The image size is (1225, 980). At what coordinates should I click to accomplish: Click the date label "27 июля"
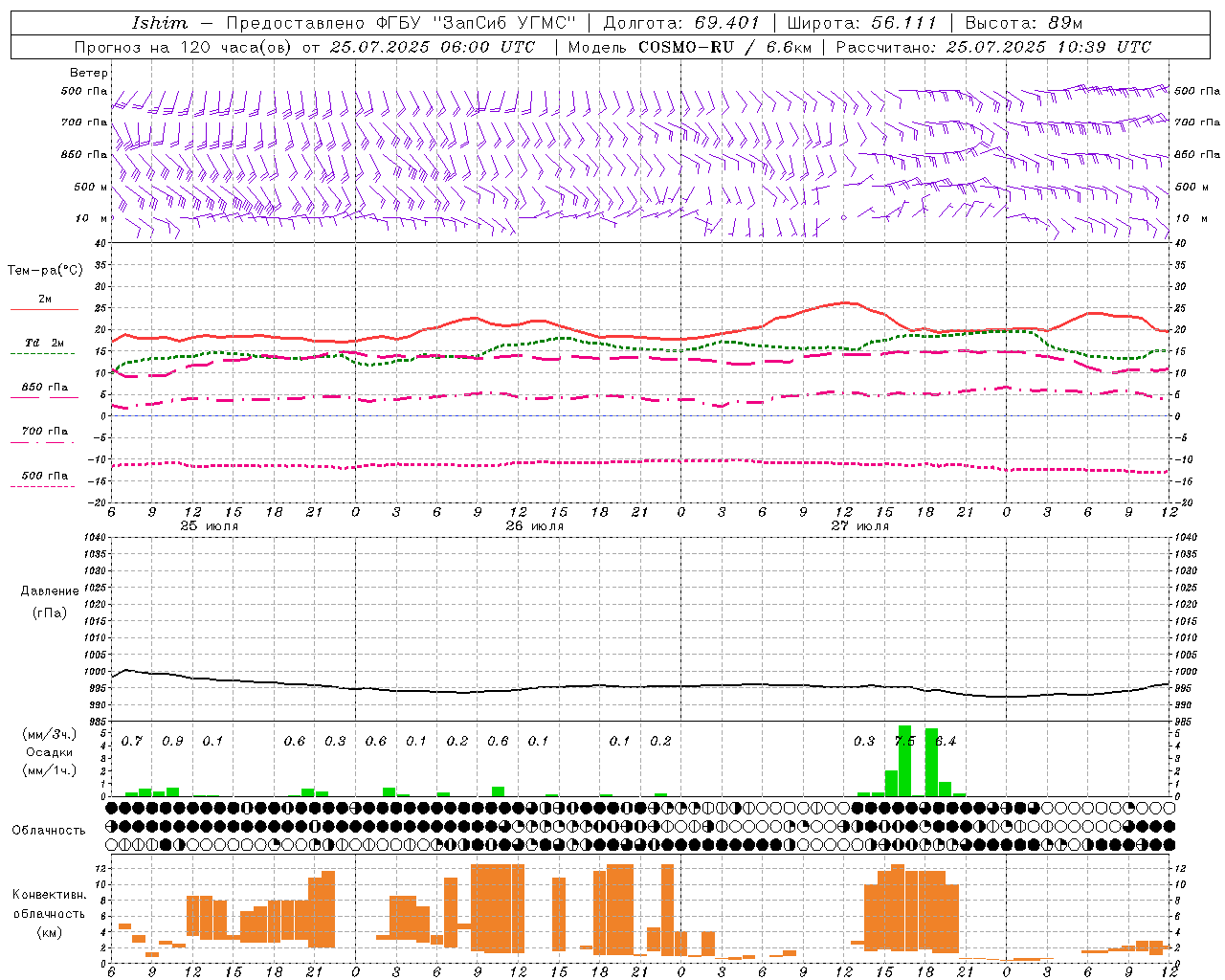pyautogui.click(x=860, y=526)
